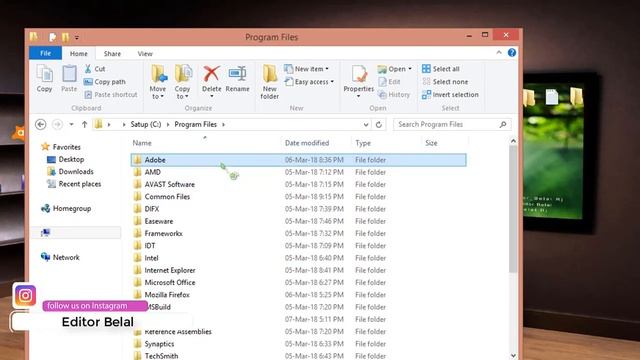Screen dimensions: 640x360
Task: Click the Open button in ribbon
Action: (394, 69)
